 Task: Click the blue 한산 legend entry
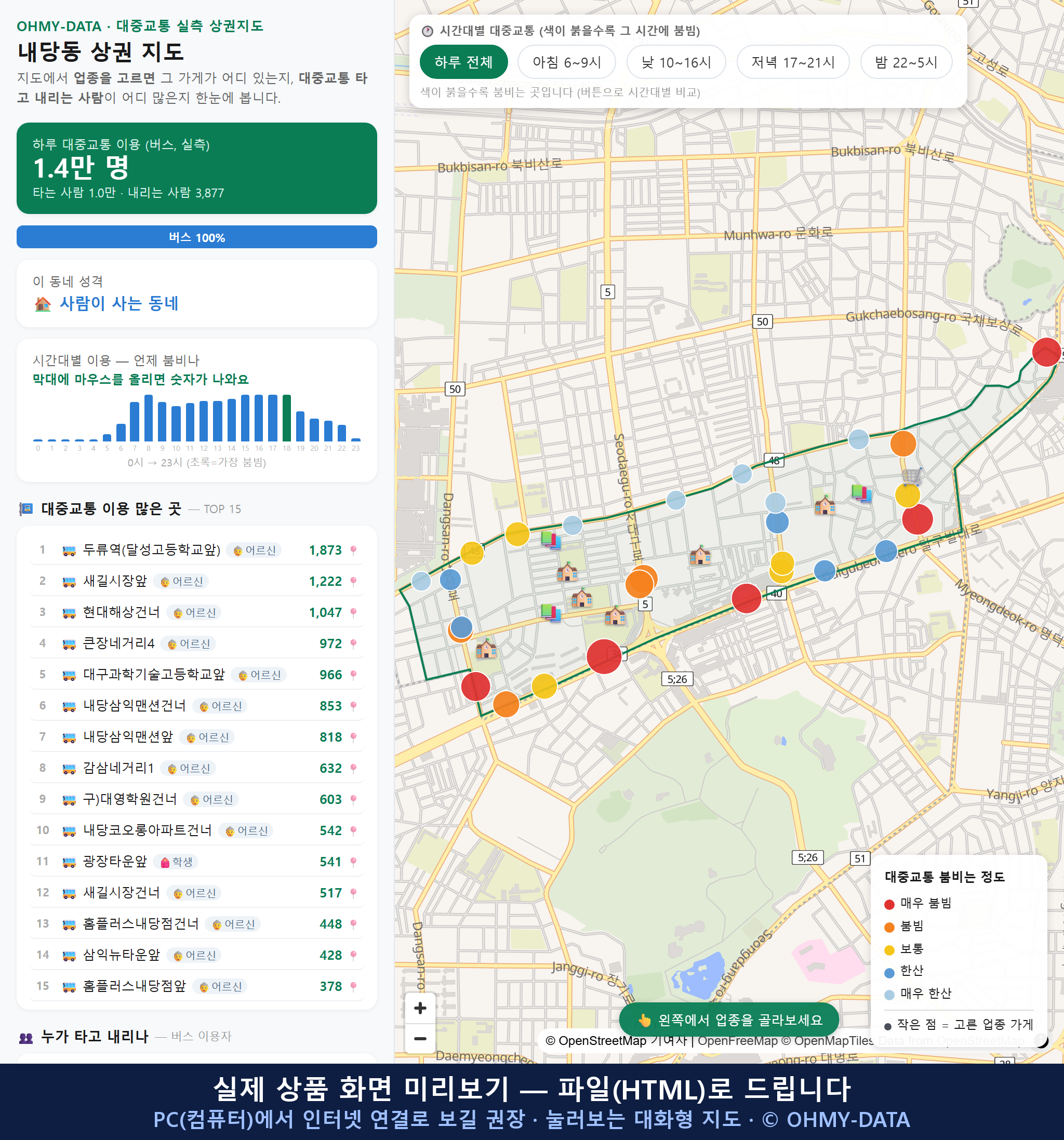click(x=904, y=971)
